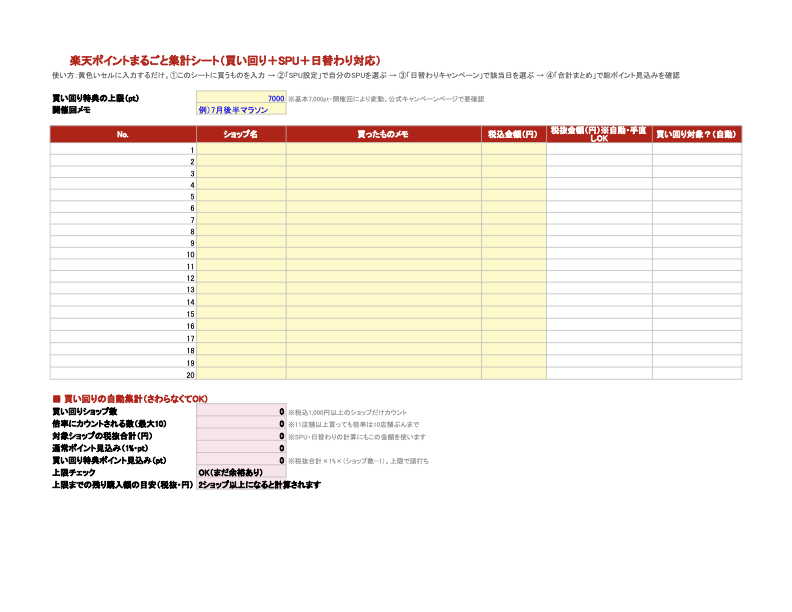
Task: Click the 上限までの残り購入額の目安(税抜・円) label
Action: tap(123, 484)
